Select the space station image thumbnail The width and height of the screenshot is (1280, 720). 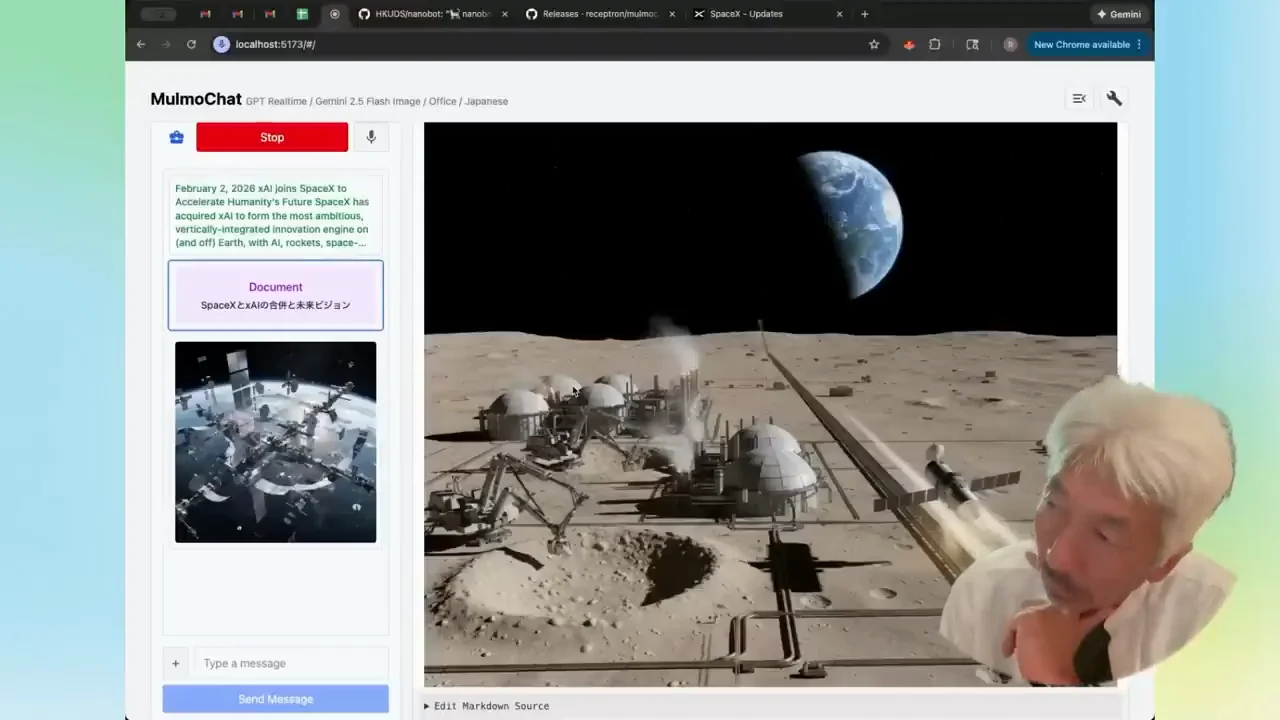pos(276,442)
